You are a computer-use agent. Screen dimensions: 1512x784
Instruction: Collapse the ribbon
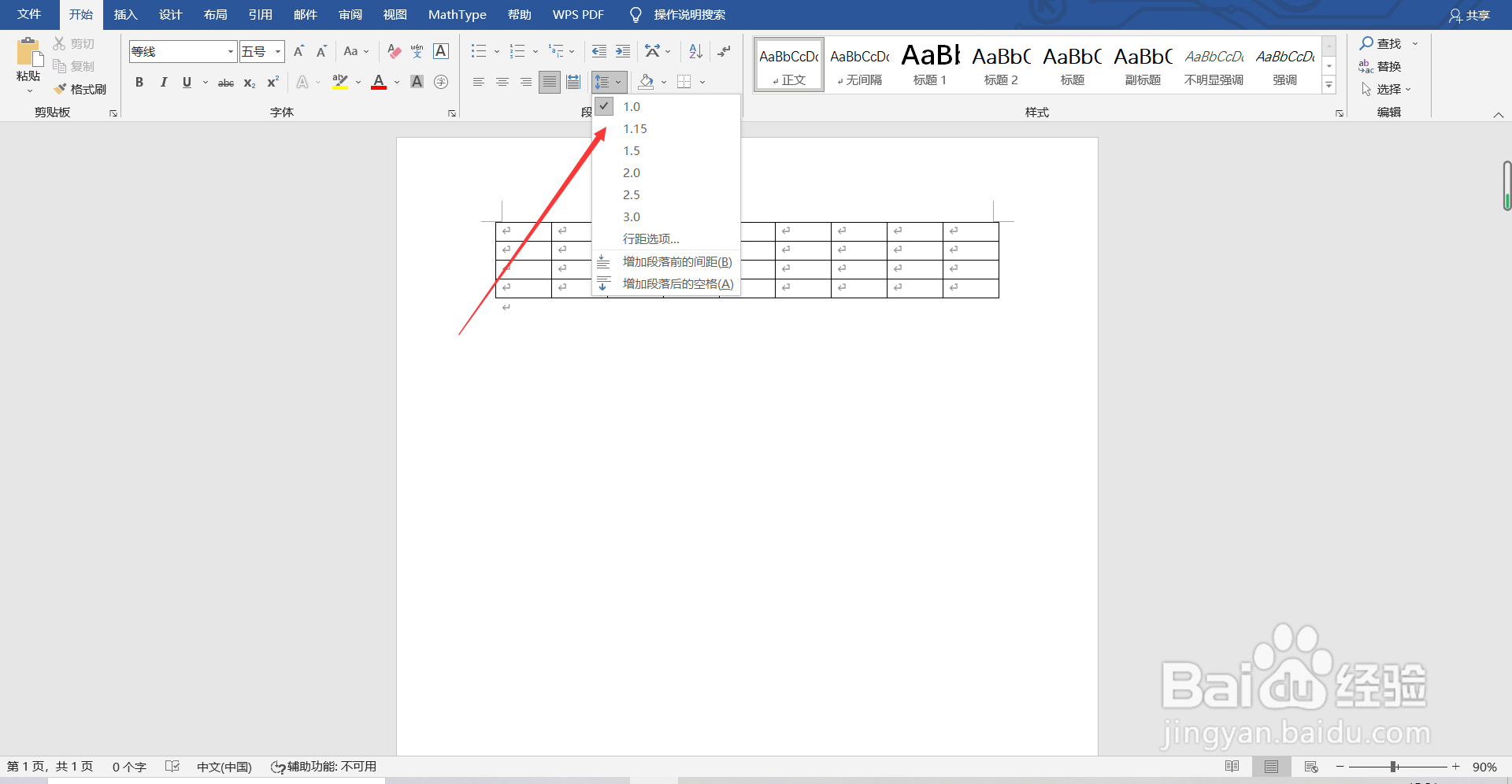tap(1499, 115)
